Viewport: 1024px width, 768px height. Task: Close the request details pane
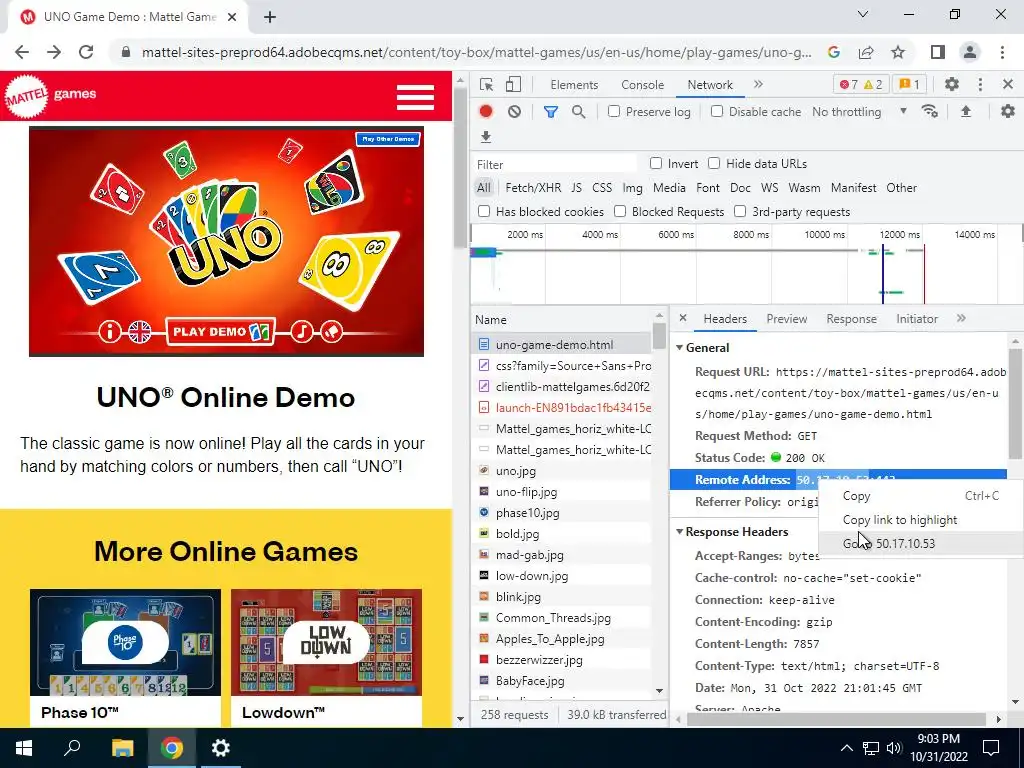tap(682, 318)
